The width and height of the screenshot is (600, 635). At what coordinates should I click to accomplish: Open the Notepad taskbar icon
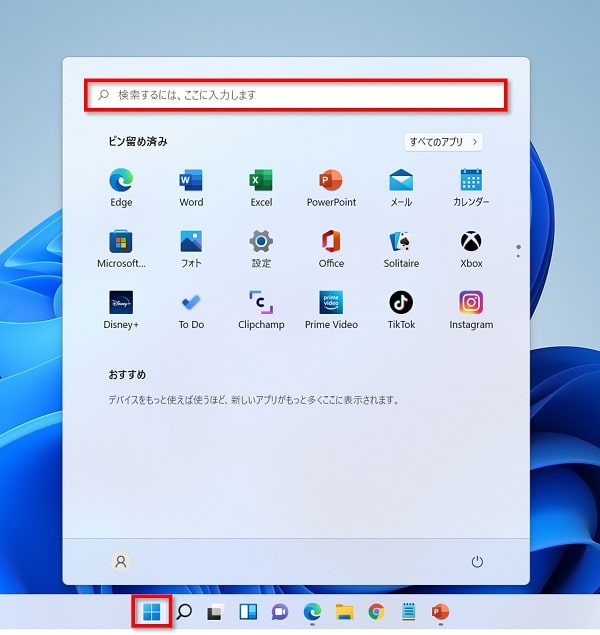click(408, 612)
